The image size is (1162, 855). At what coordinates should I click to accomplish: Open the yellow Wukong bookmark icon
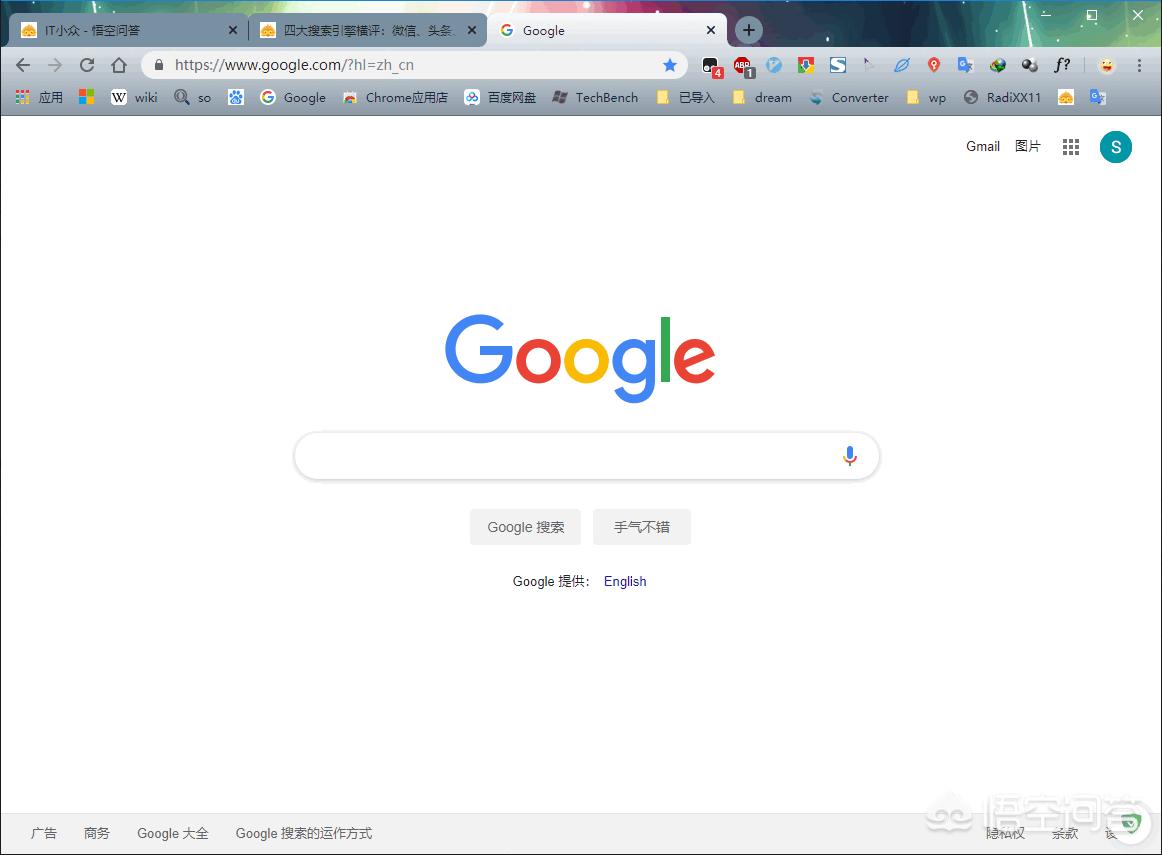(1066, 97)
